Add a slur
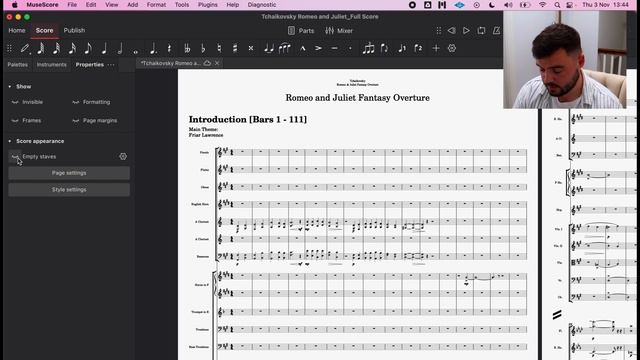 284,49
